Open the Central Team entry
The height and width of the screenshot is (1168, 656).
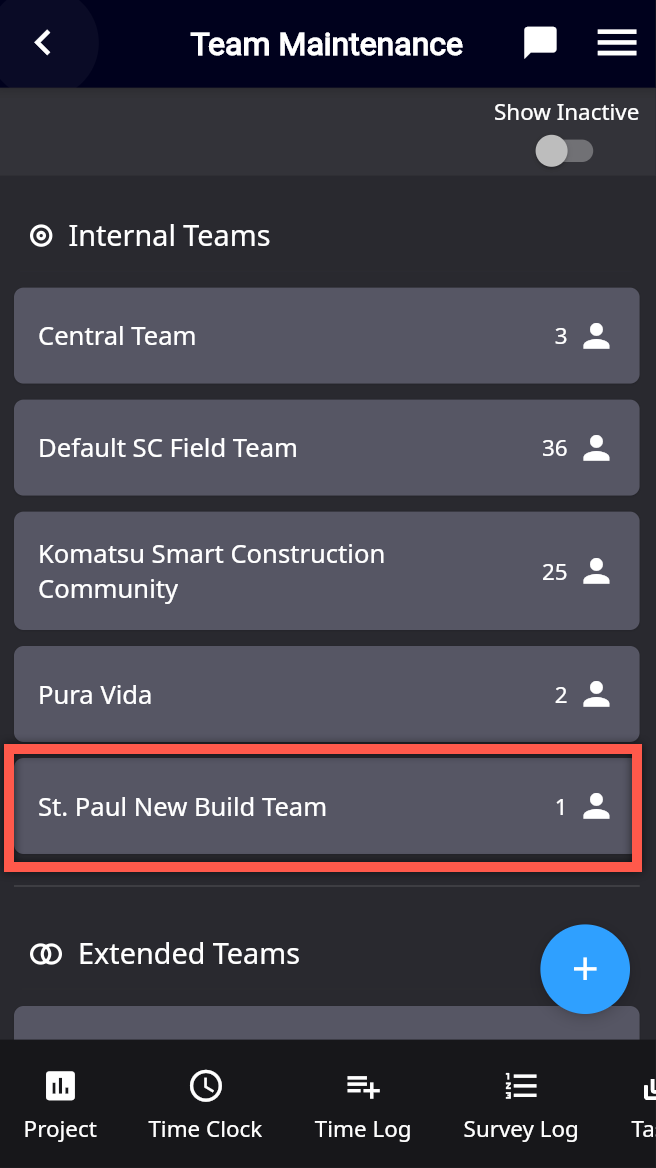click(327, 336)
